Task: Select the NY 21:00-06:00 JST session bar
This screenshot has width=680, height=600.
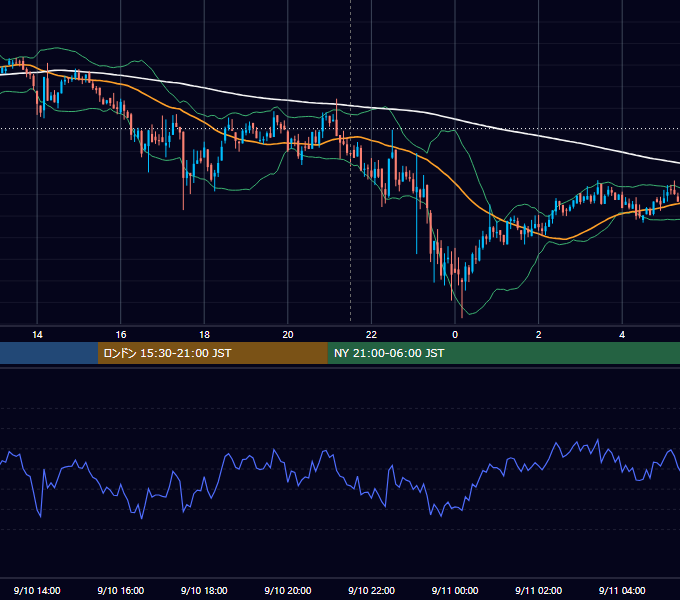Action: pos(503,353)
